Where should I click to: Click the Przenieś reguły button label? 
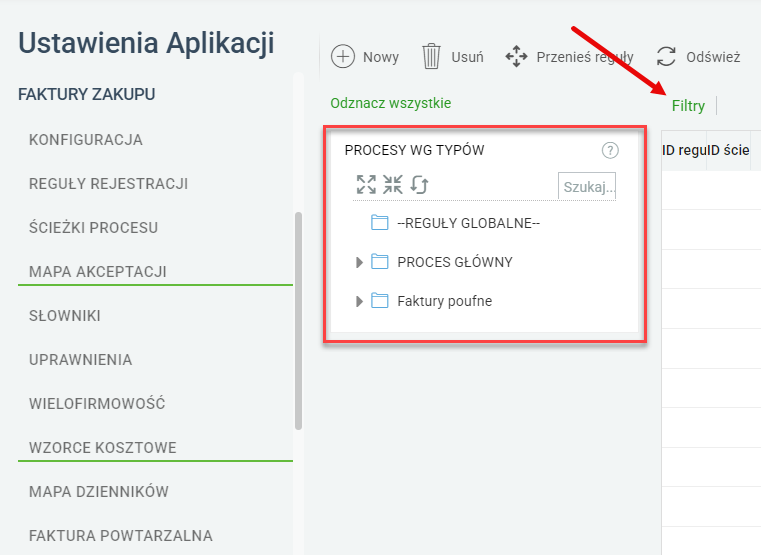pos(585,57)
